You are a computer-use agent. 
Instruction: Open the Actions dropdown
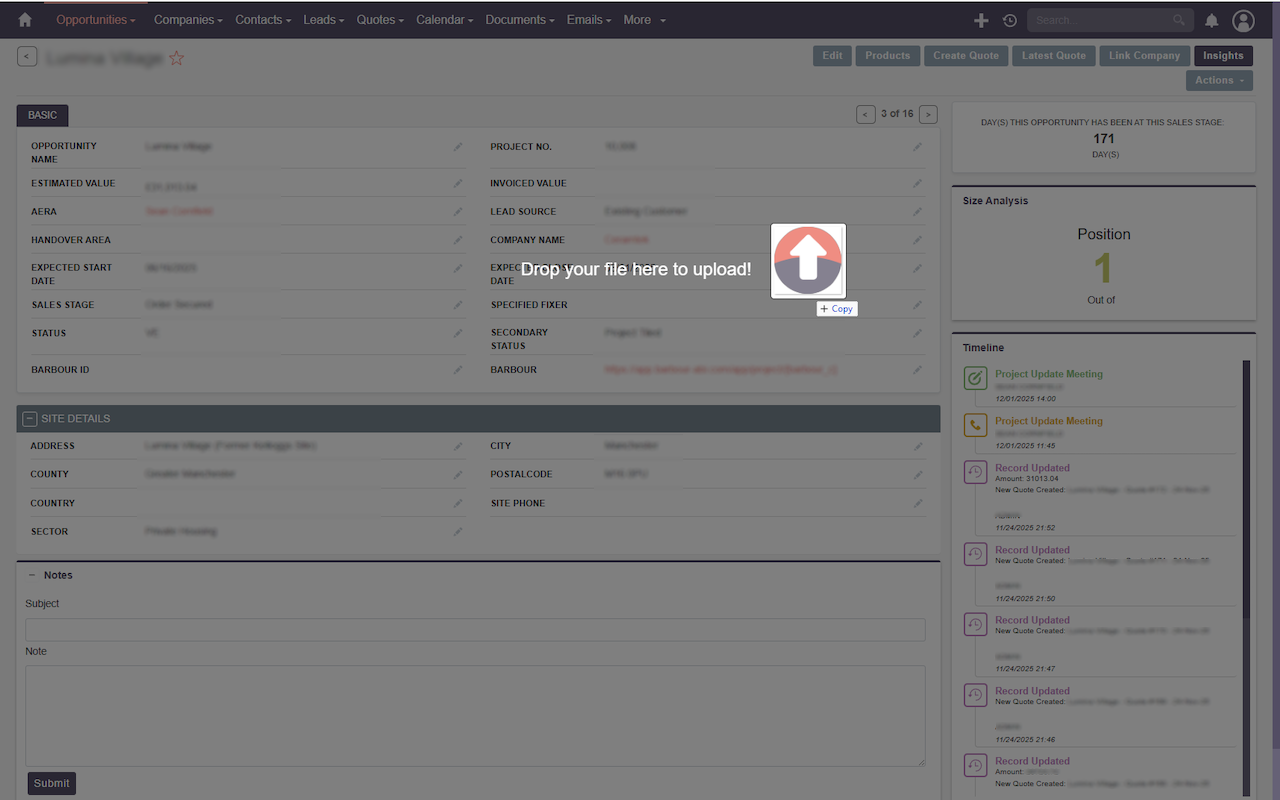[1219, 79]
